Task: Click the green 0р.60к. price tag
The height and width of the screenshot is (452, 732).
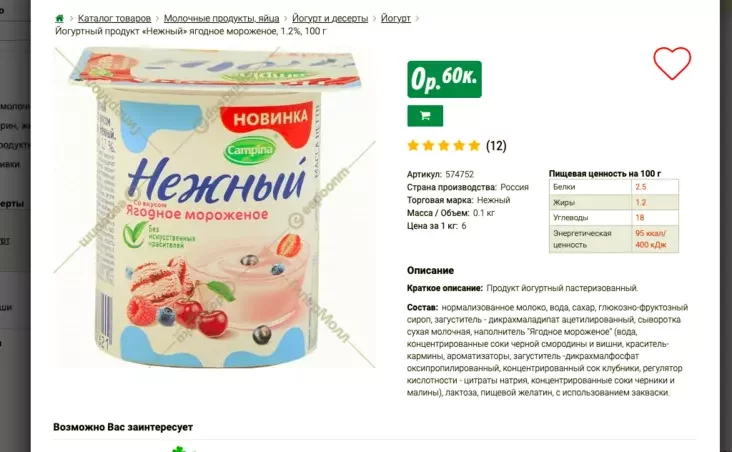Action: tap(444, 79)
